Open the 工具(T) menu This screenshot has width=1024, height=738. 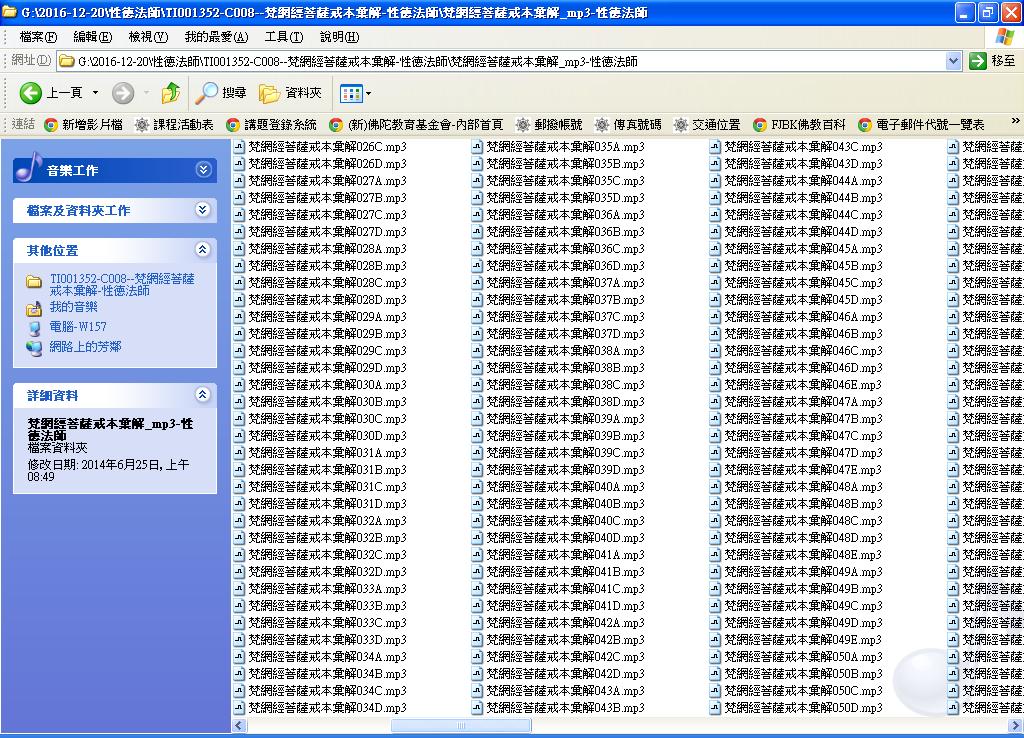tap(283, 37)
